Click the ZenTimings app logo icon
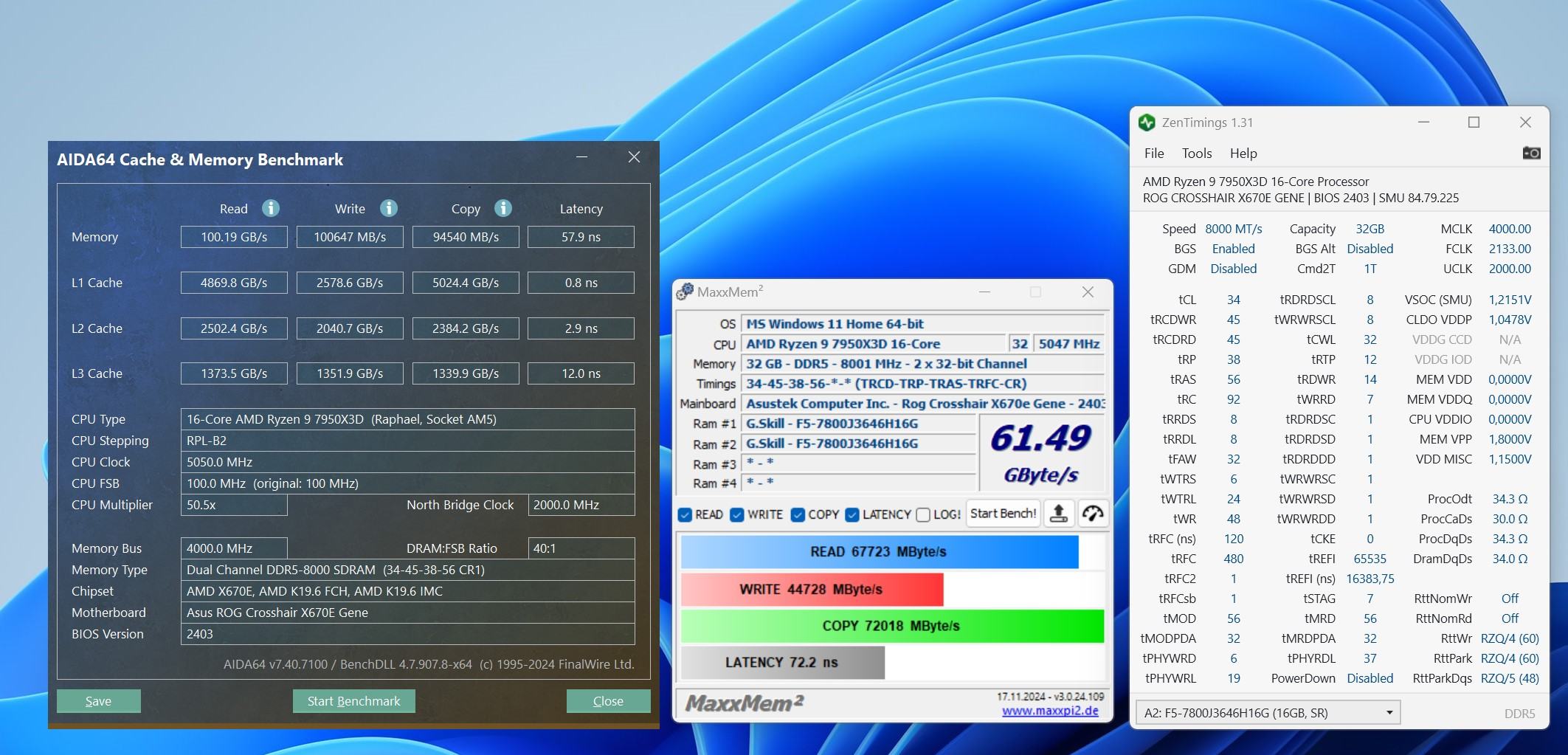The image size is (1568, 755). pyautogui.click(x=1147, y=123)
